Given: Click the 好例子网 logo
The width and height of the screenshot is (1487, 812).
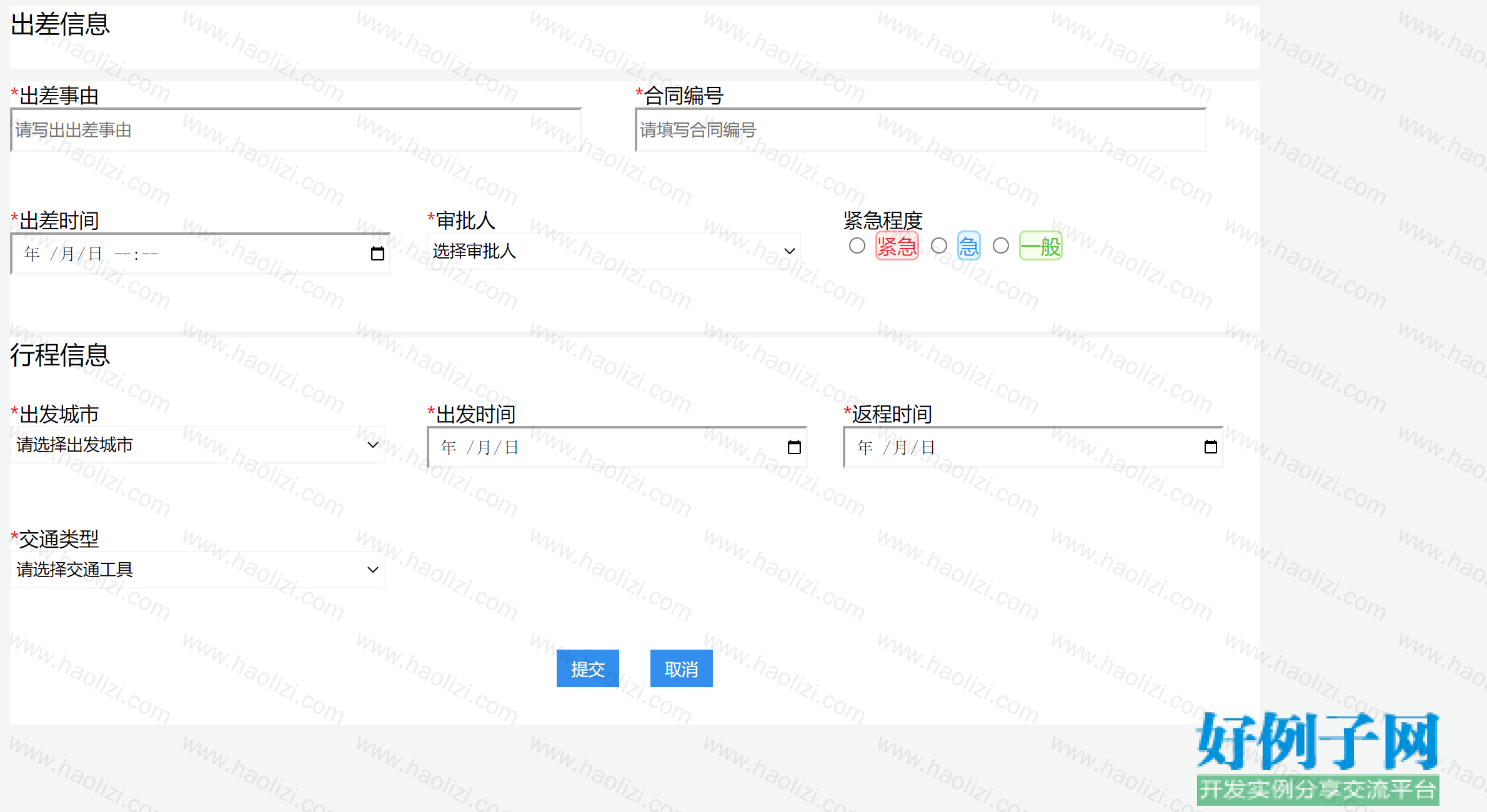Looking at the screenshot, I should tap(1318, 758).
